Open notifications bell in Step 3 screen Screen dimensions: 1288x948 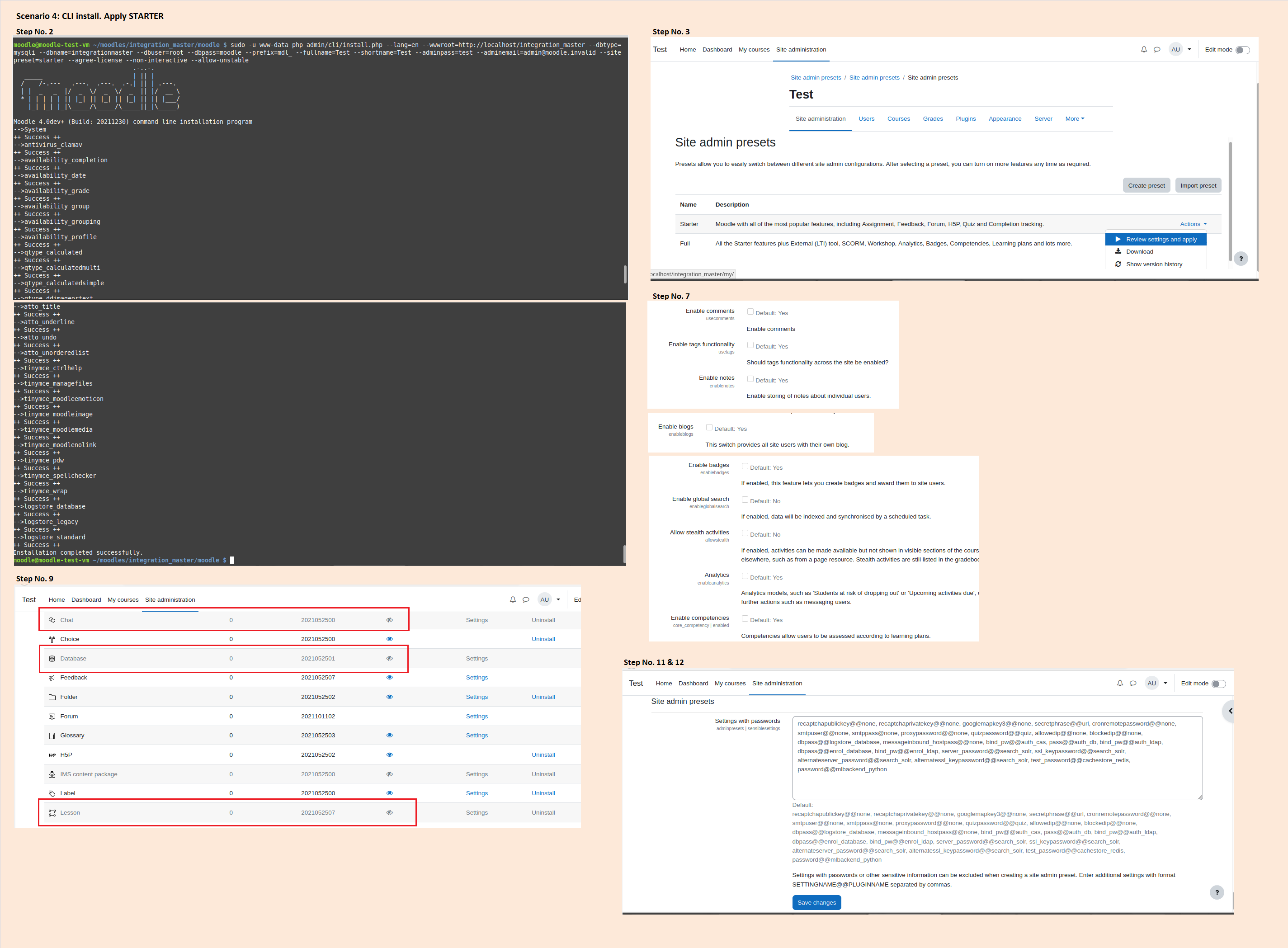[x=1144, y=49]
